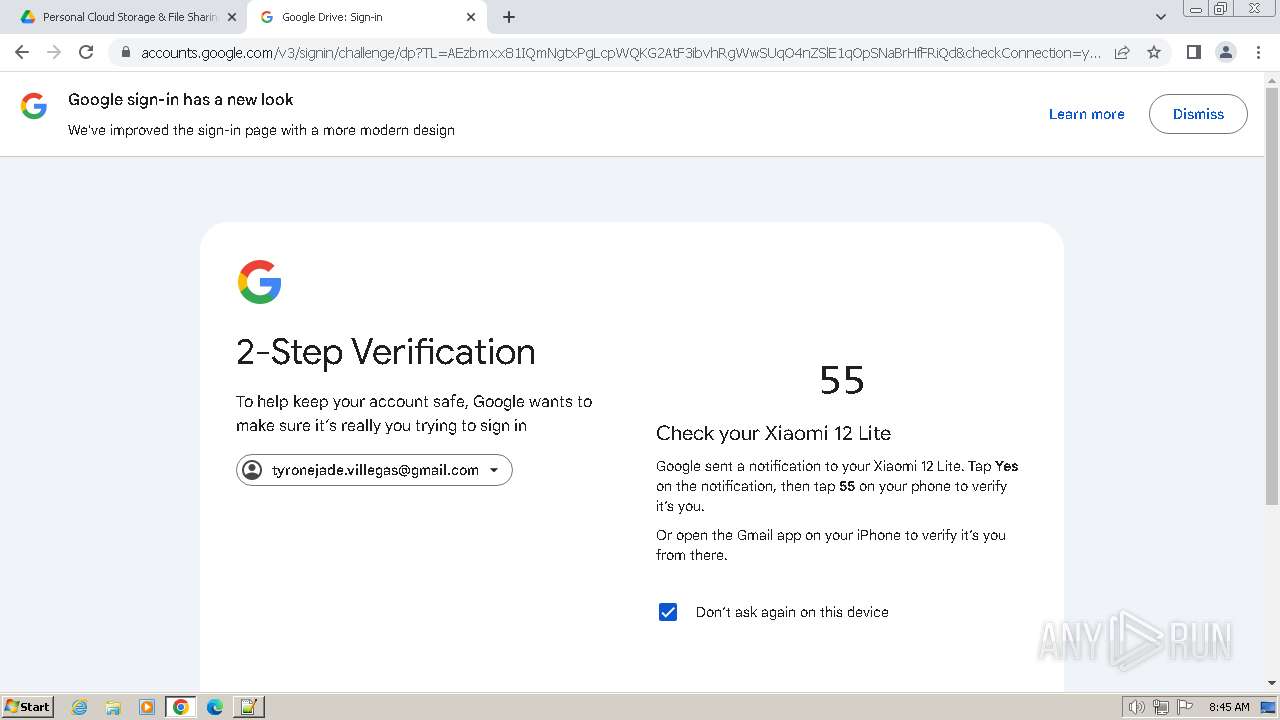Screen dimensions: 1280x720
Task: Close the Personal Cloud Storage tab
Action: point(232,17)
